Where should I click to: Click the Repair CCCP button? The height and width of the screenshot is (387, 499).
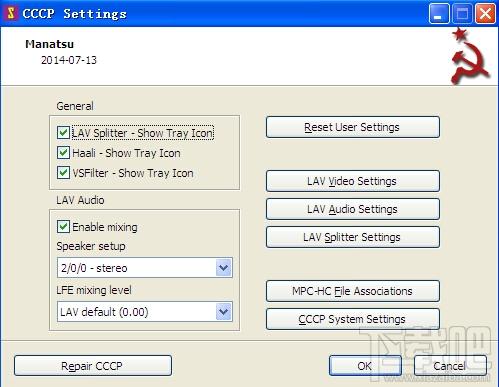tap(93, 366)
